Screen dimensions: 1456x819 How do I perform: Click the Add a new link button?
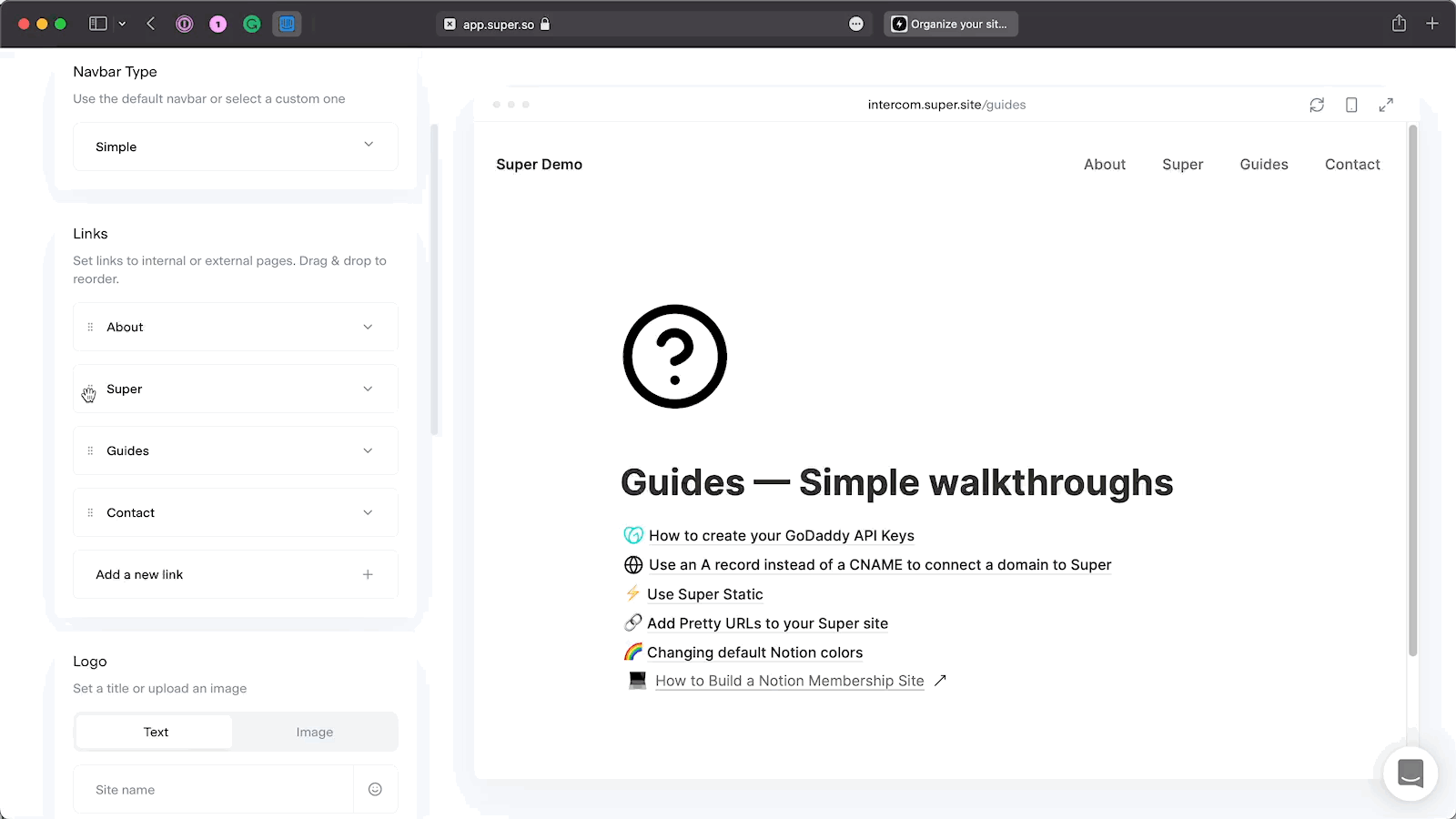(236, 574)
